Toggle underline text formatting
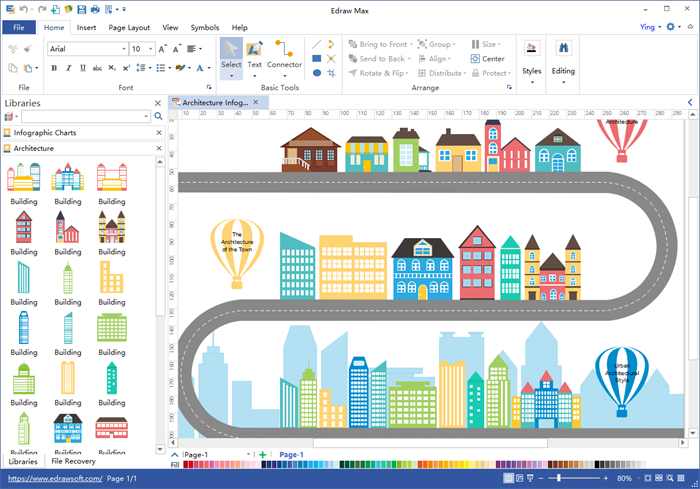This screenshot has height=489, width=700. click(x=84, y=68)
